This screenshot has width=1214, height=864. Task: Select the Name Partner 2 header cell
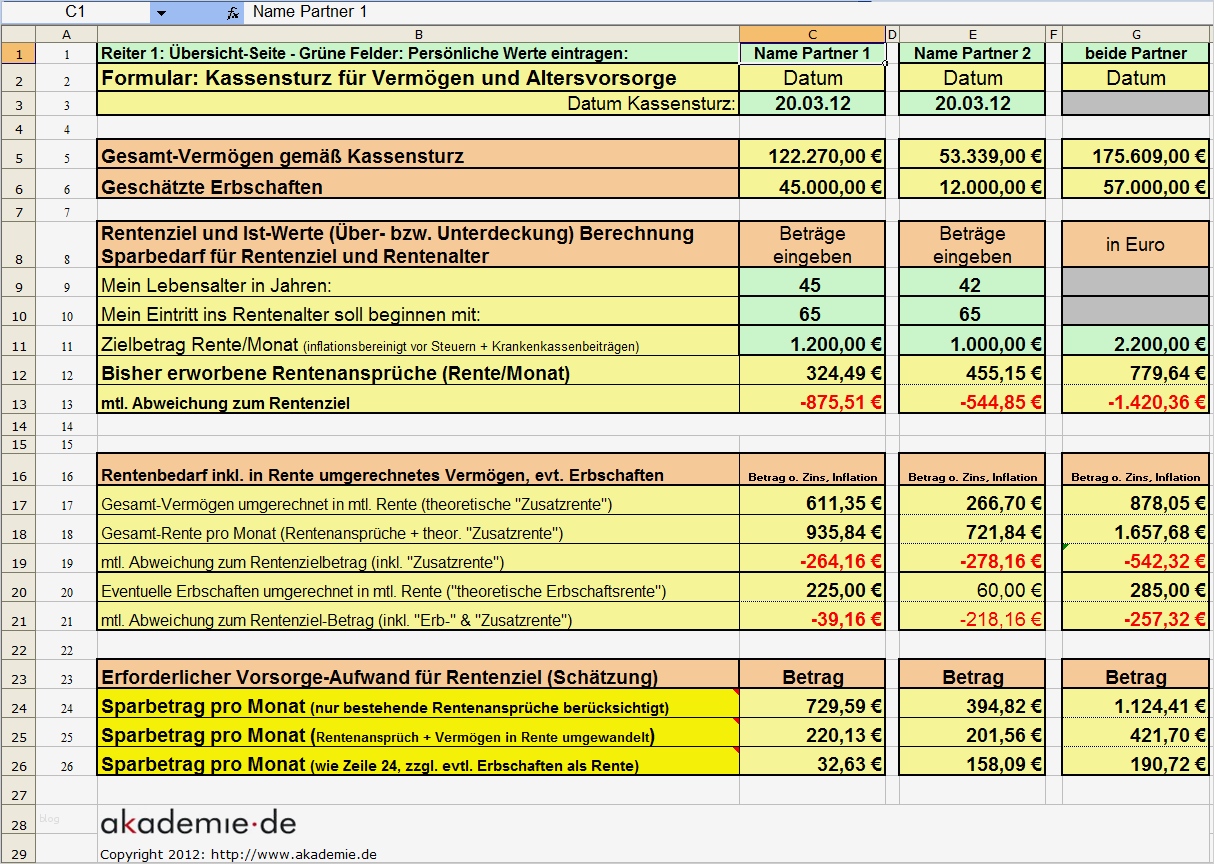[972, 53]
